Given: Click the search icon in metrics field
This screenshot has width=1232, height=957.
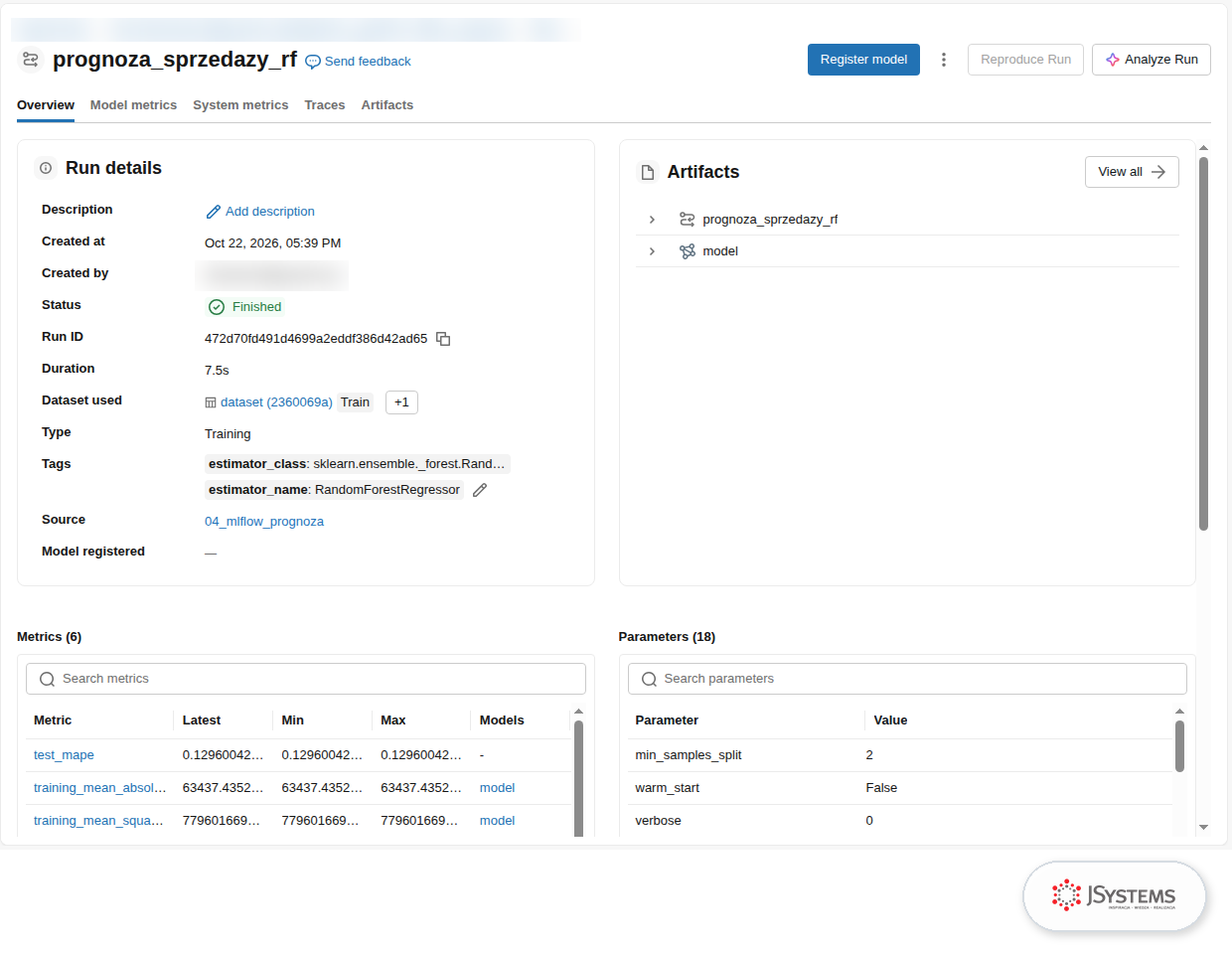Looking at the screenshot, I should coord(47,679).
